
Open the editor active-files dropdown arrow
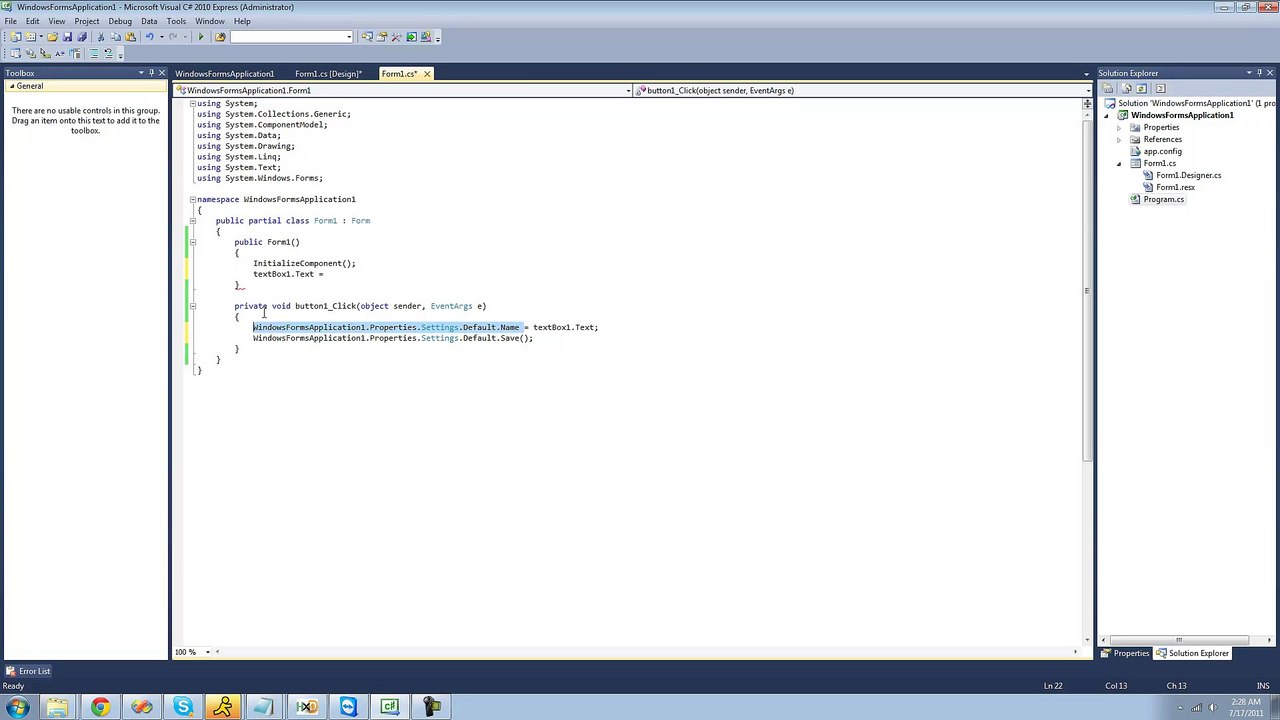point(1087,74)
